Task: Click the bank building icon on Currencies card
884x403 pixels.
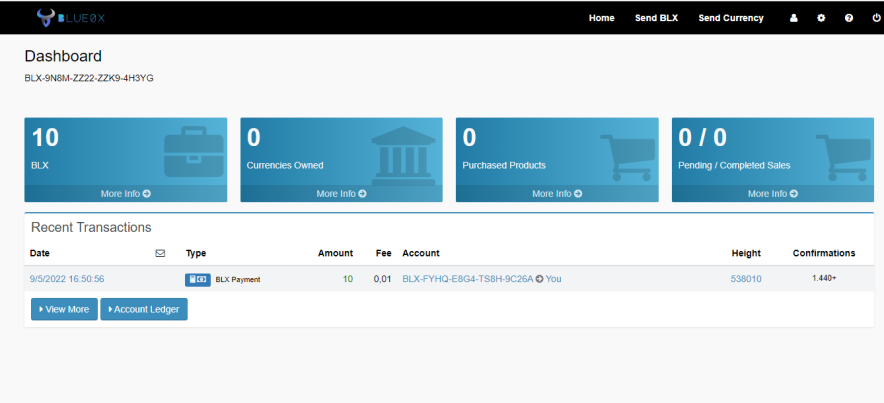Action: pos(404,156)
